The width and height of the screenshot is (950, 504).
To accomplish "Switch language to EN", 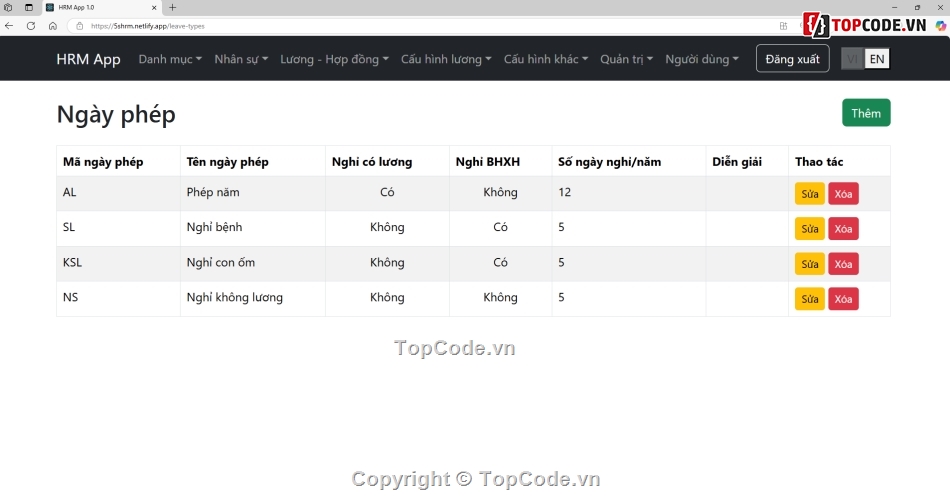I will [x=877, y=59].
